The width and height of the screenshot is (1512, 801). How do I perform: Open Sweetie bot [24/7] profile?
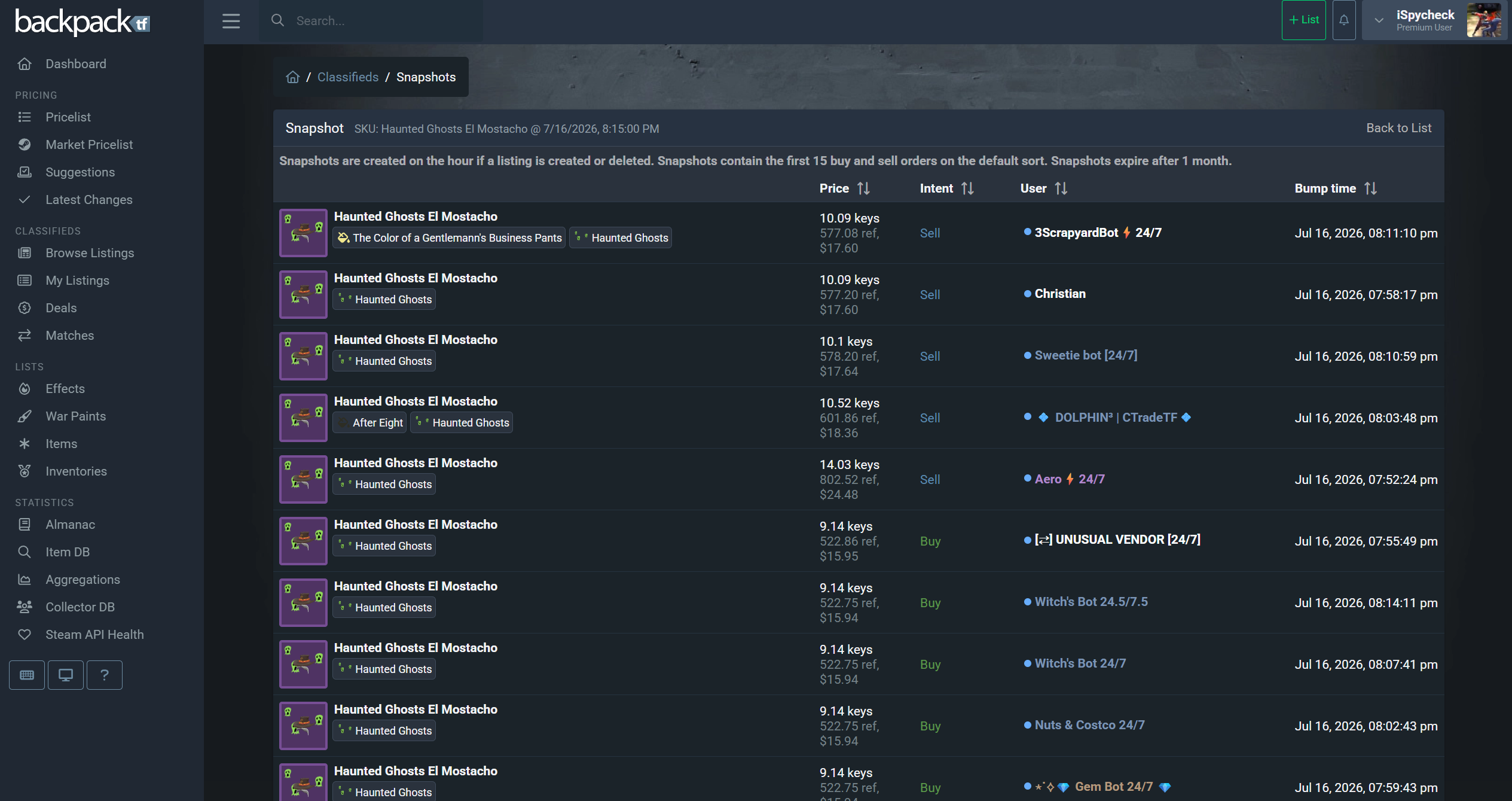pos(1086,355)
